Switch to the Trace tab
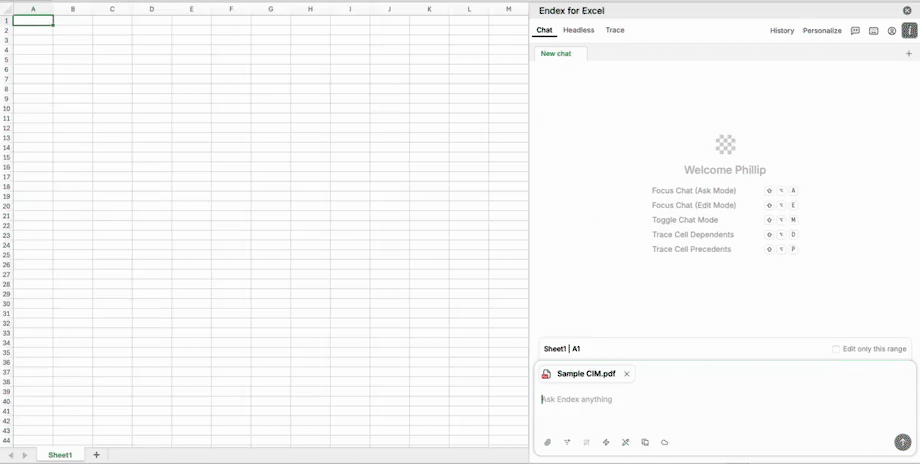This screenshot has width=920, height=464. click(x=615, y=30)
